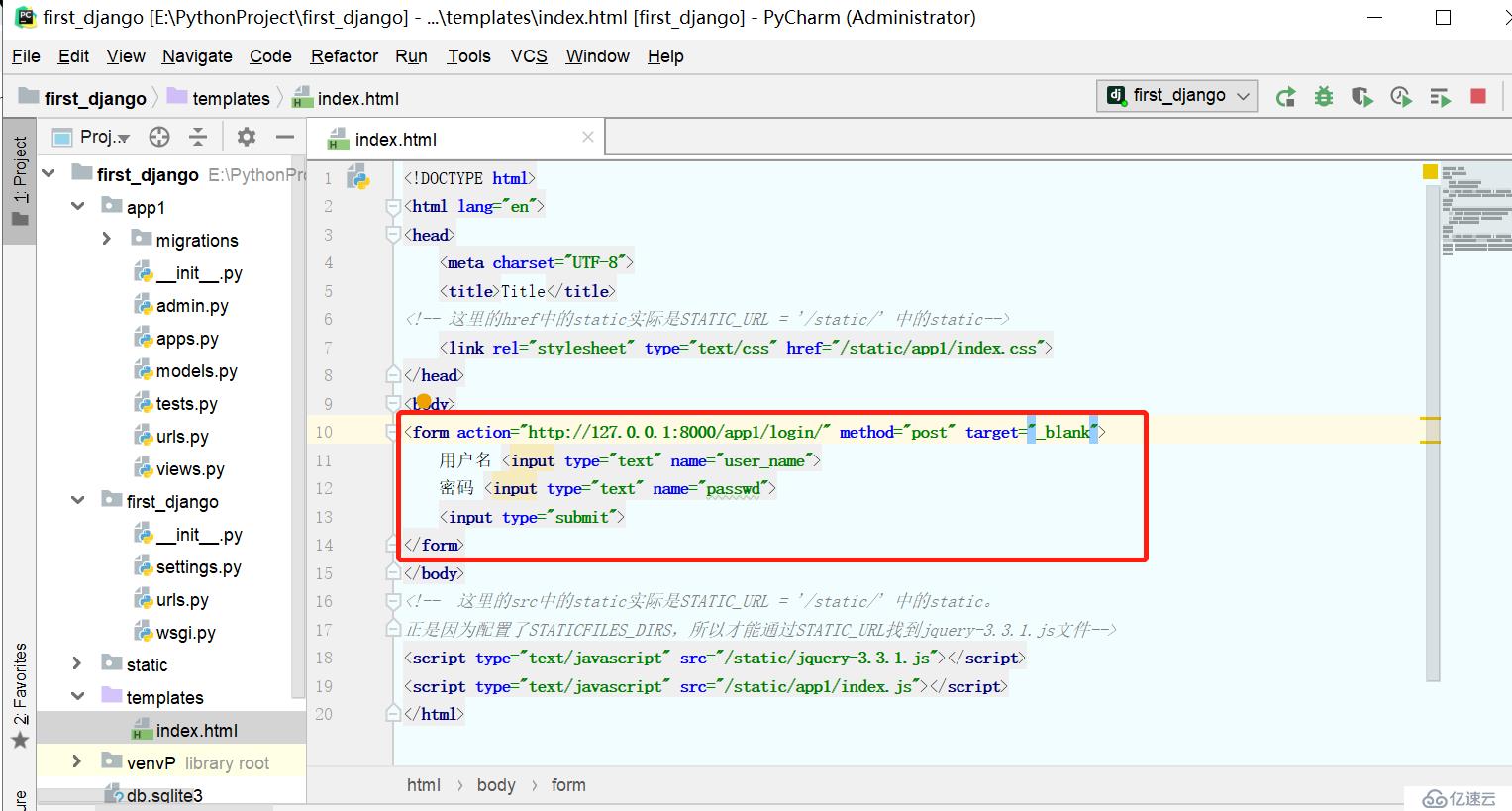Select apps.py in the project tree

[x=187, y=339]
